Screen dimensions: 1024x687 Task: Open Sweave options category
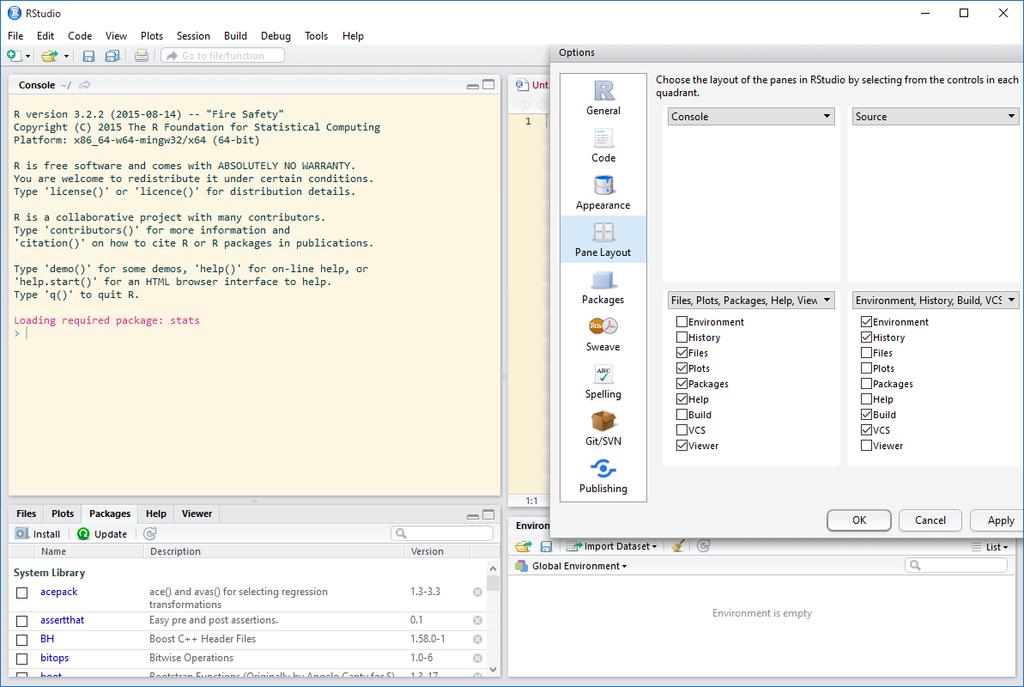tap(603, 334)
